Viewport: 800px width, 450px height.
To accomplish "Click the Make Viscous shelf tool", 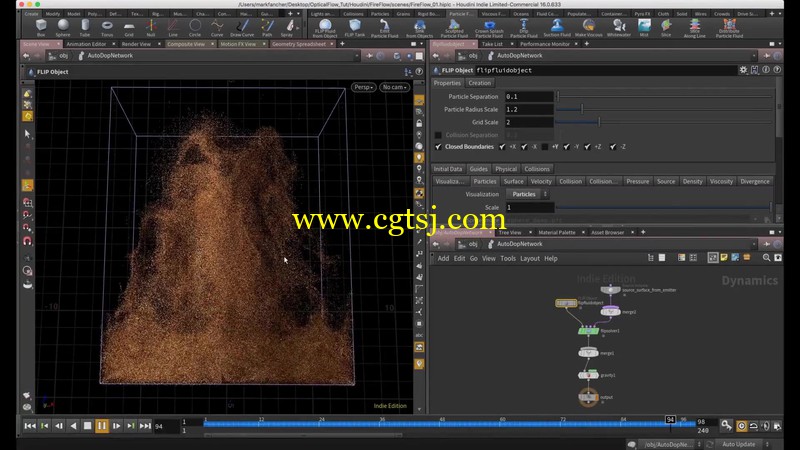I will pyautogui.click(x=588, y=28).
